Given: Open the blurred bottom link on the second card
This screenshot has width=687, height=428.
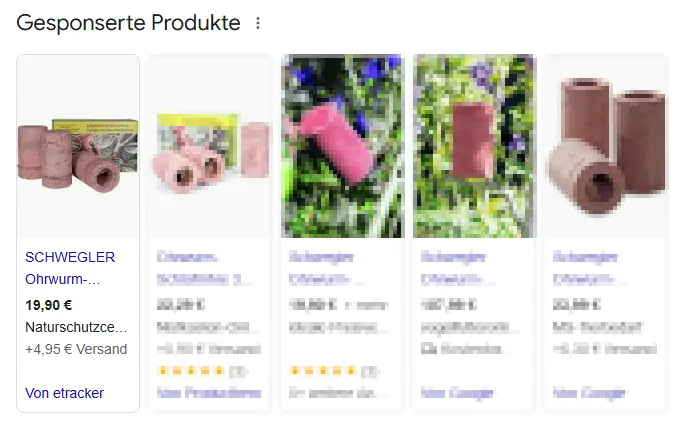Looking at the screenshot, I should point(209,393).
